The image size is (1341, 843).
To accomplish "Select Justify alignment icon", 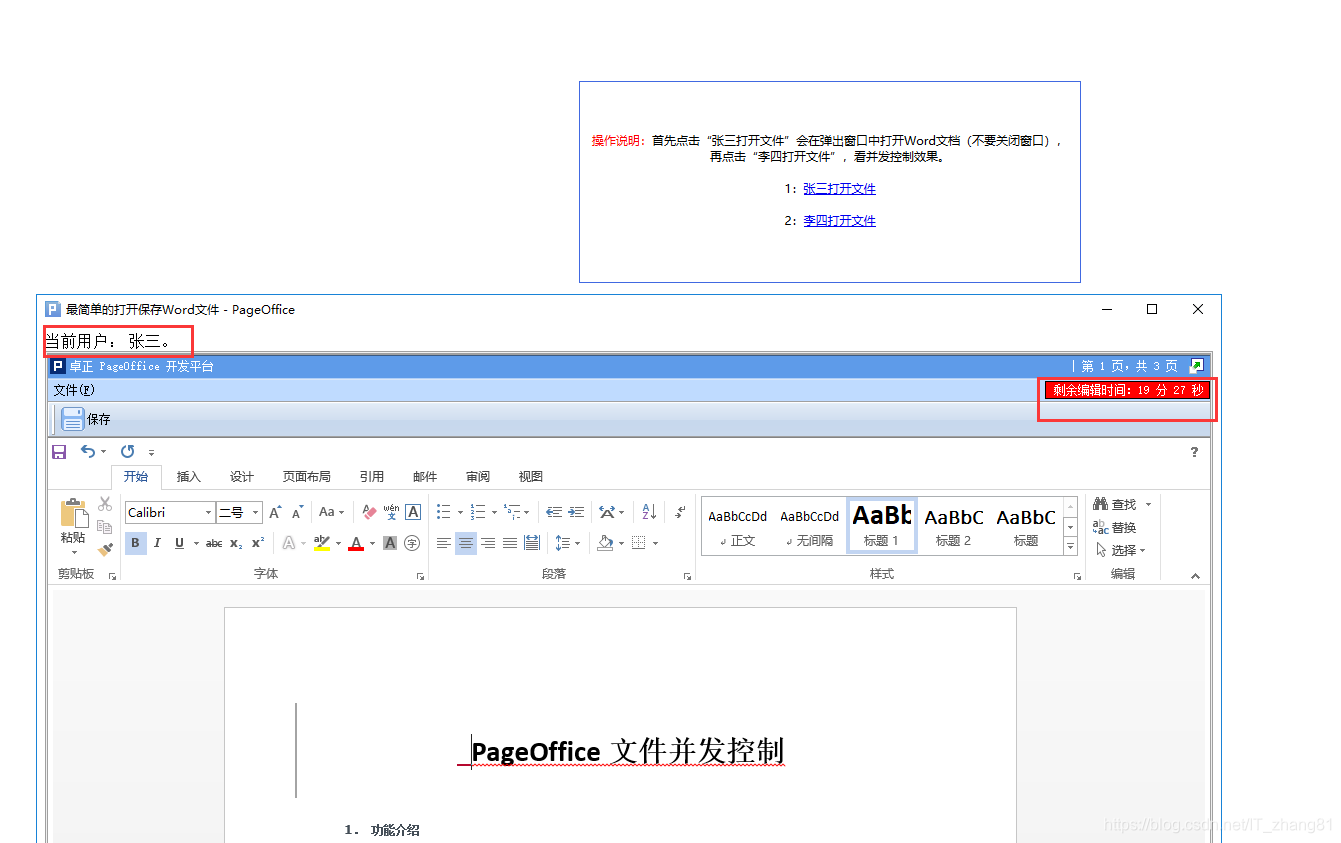I will (x=510, y=543).
